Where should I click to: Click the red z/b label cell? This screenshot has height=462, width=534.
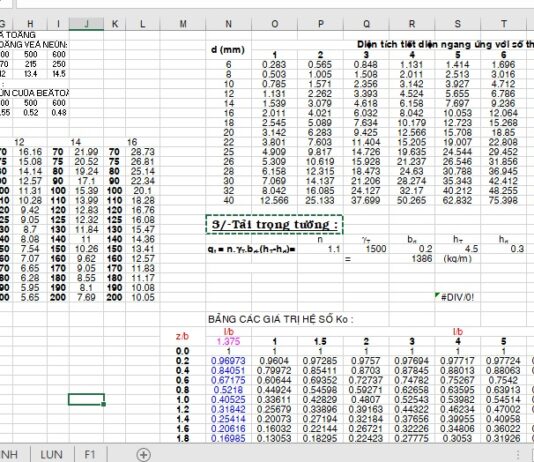click(183, 336)
